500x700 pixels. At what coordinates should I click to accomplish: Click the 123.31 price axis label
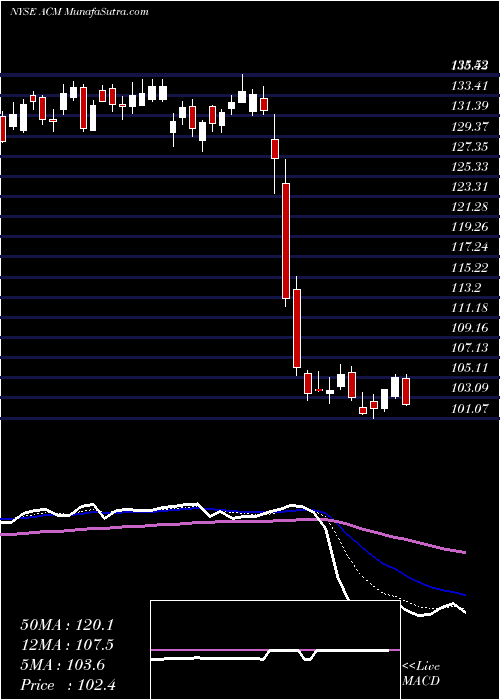(470, 187)
